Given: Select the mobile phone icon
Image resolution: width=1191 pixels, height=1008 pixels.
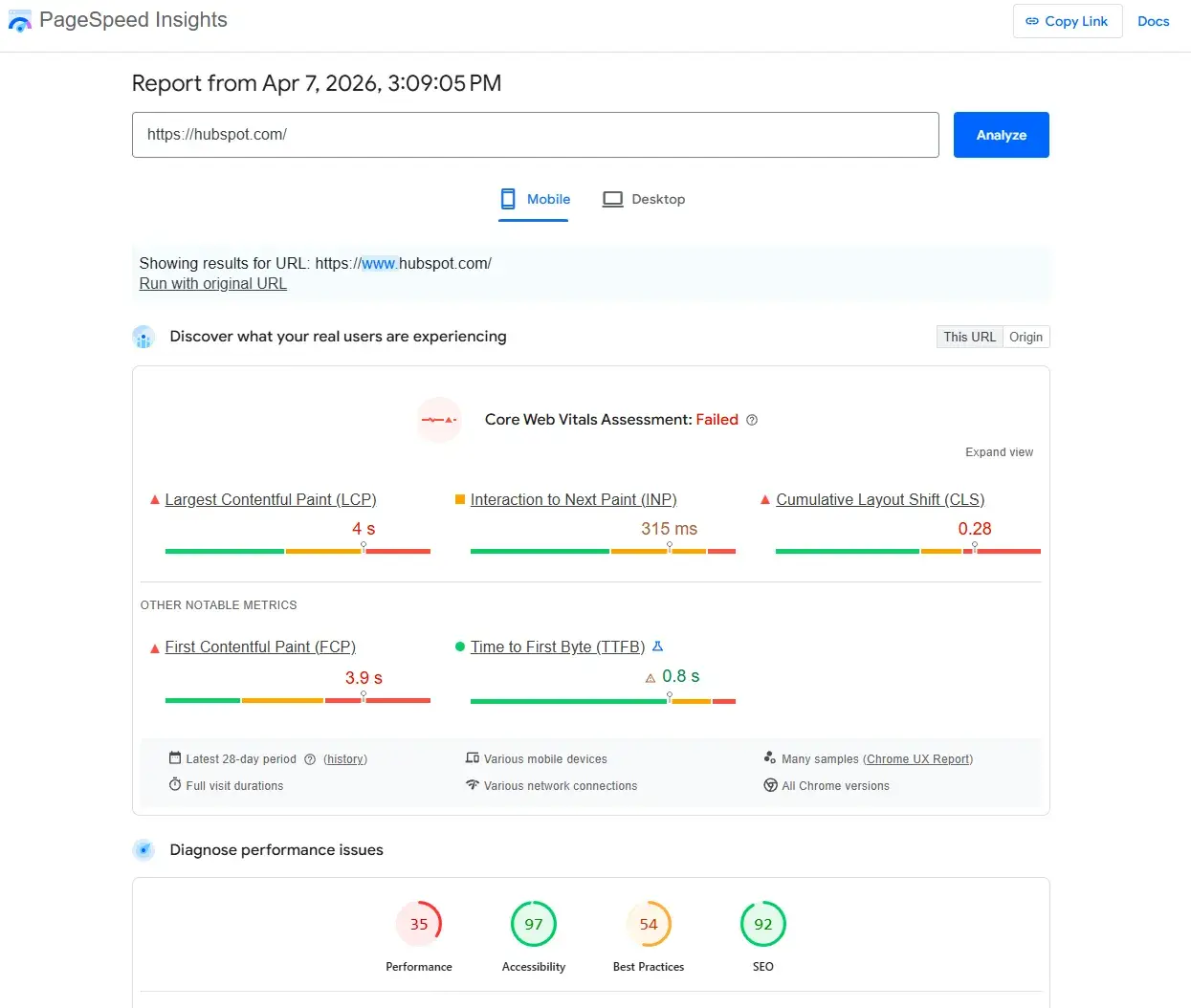Looking at the screenshot, I should pos(507,198).
